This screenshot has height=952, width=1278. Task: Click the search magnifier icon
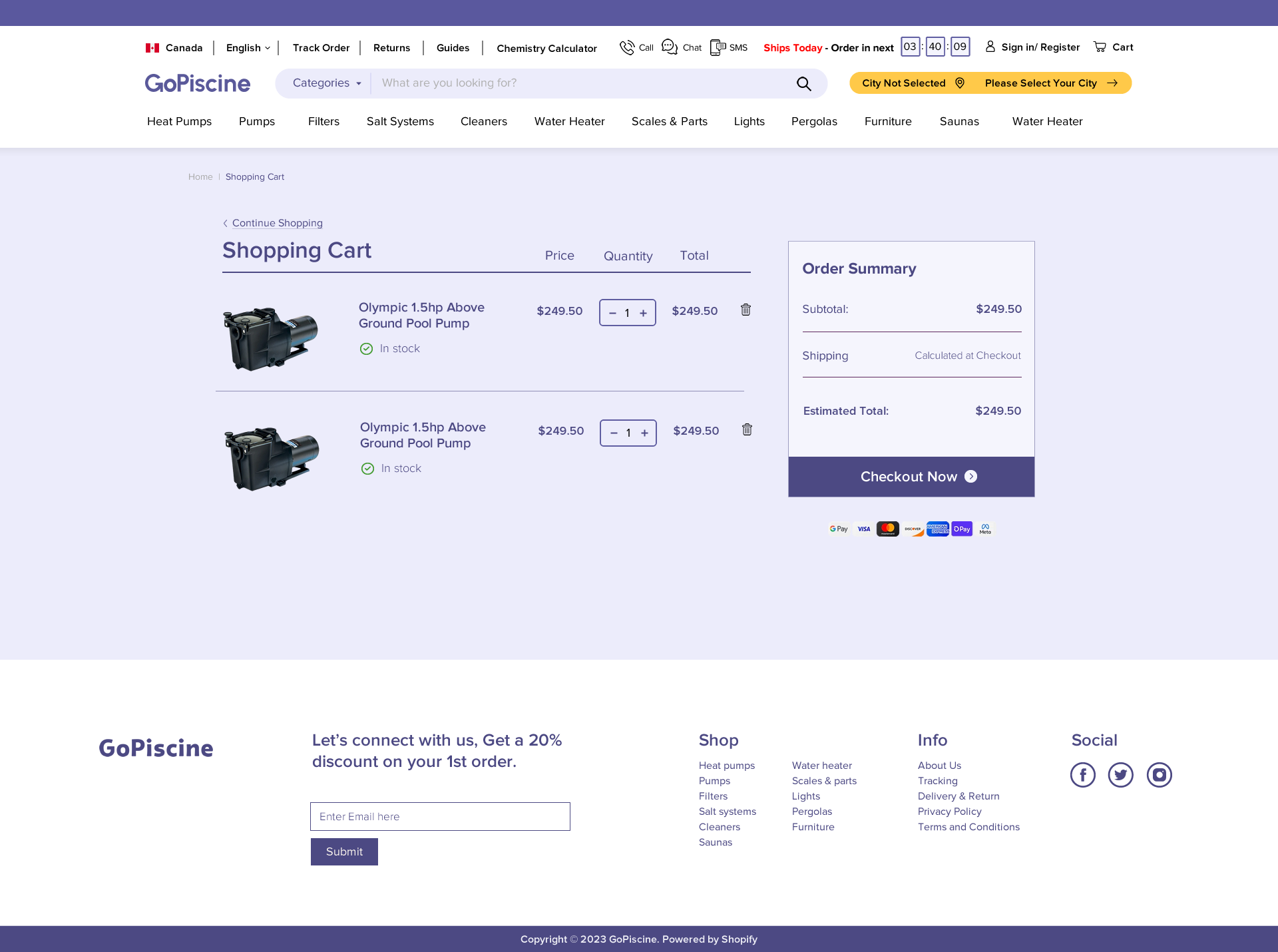click(804, 84)
